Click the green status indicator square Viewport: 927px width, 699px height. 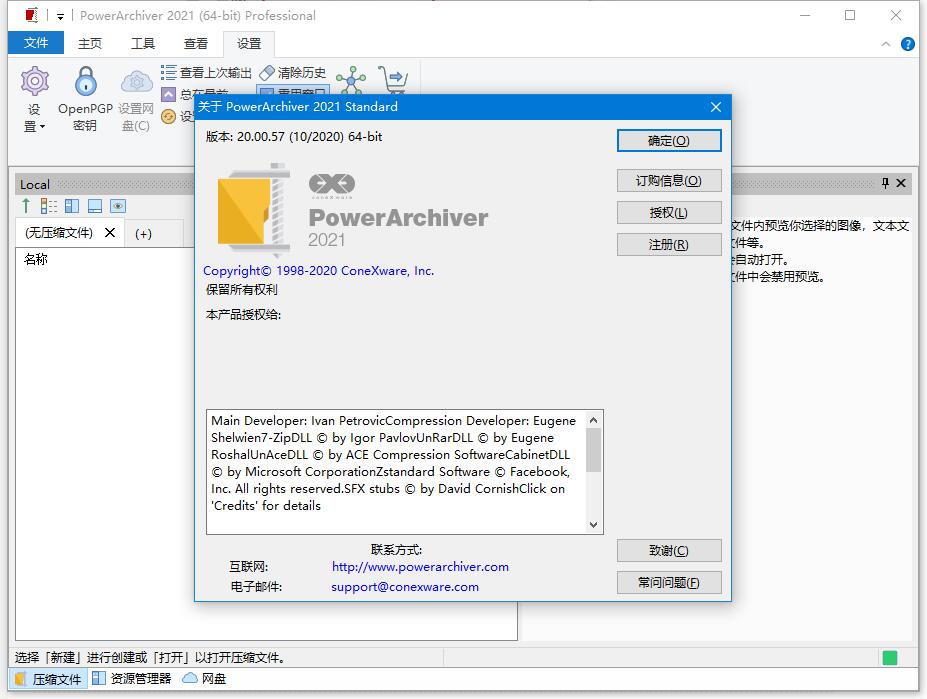coord(890,658)
